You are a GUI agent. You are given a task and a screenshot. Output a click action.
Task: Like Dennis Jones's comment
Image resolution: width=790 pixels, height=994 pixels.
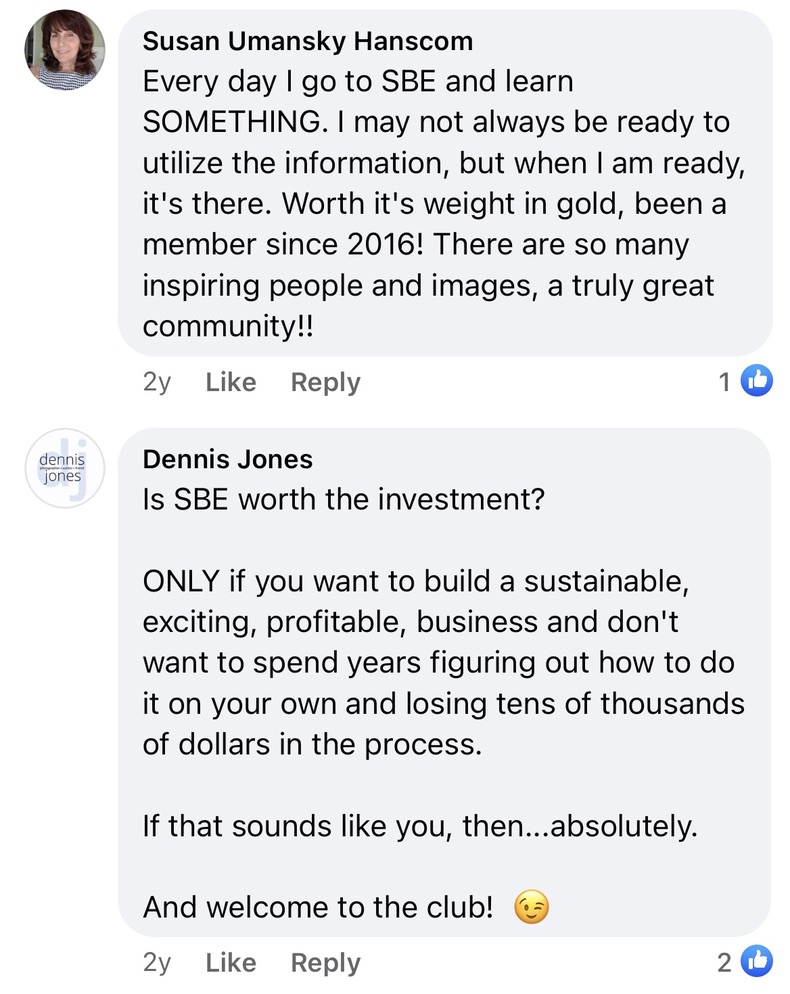(x=231, y=962)
